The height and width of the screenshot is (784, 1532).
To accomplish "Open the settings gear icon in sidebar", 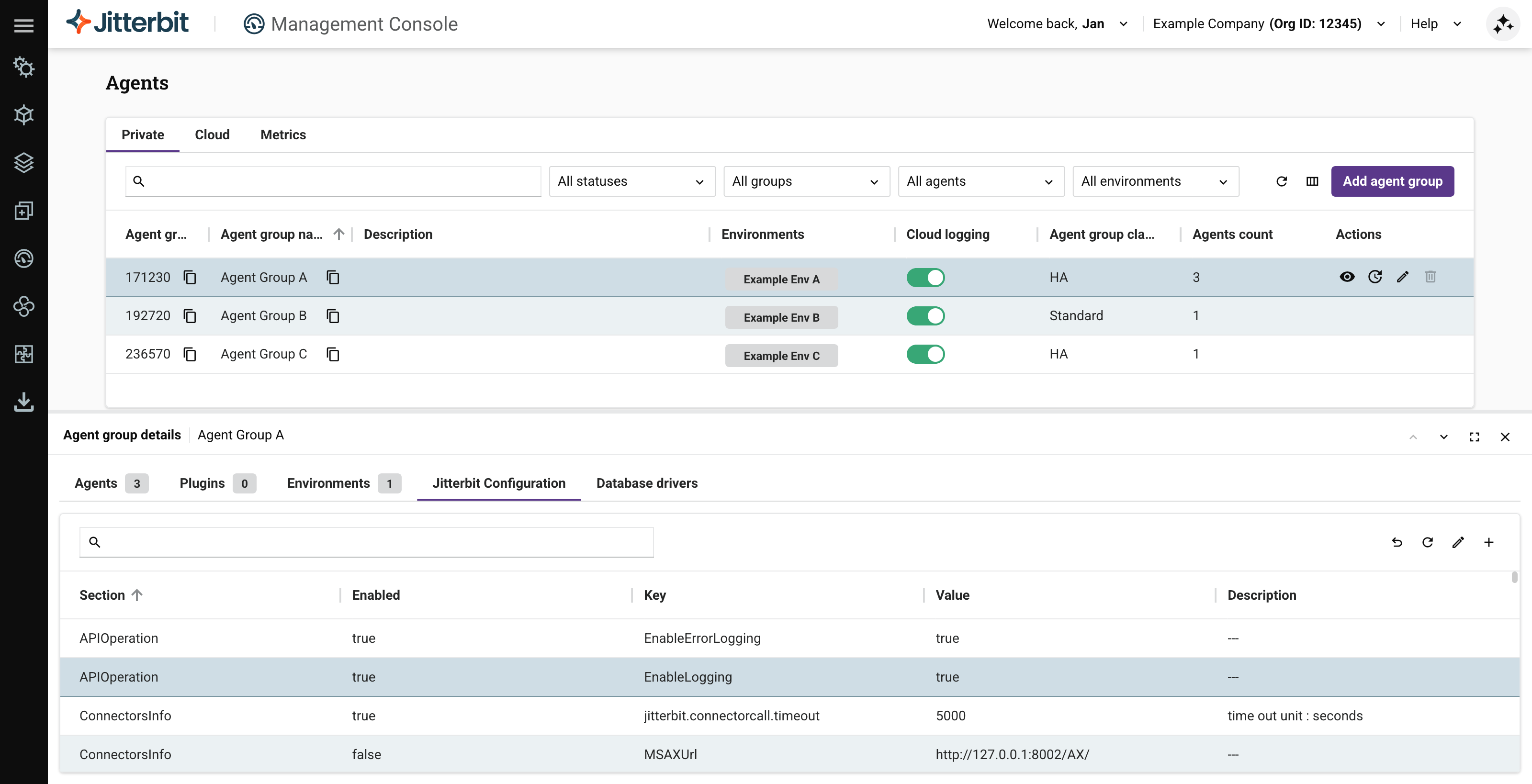I will (24, 67).
